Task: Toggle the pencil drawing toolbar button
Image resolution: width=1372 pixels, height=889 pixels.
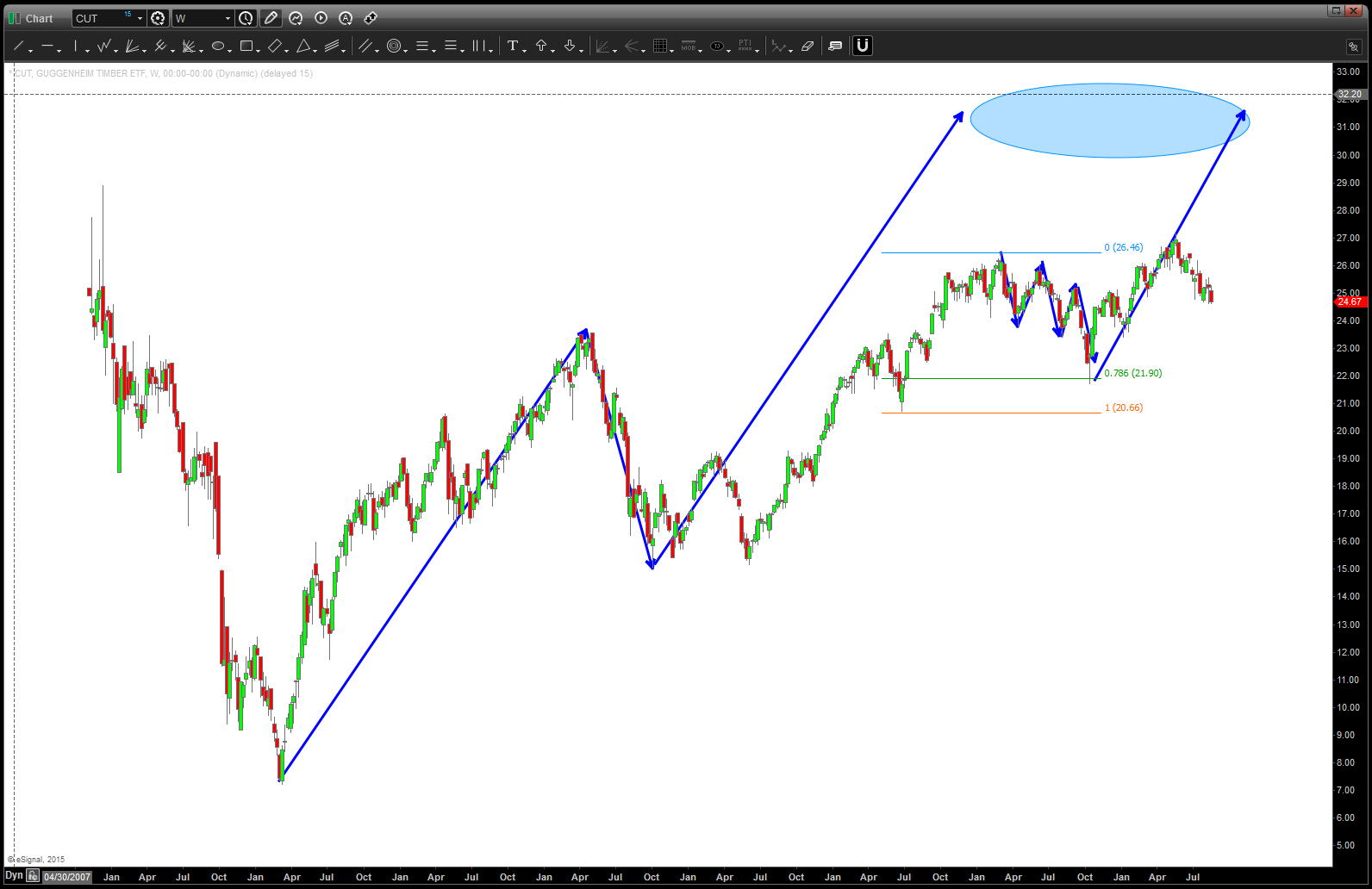Action: point(271,18)
